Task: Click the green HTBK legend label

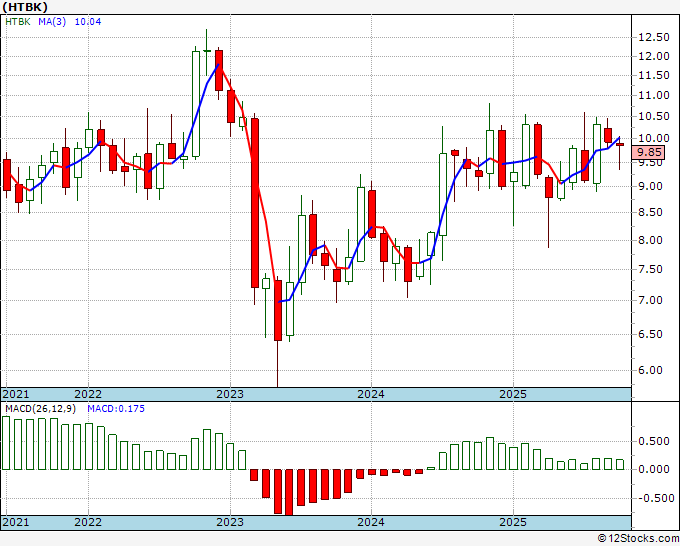Action: click(x=18, y=22)
